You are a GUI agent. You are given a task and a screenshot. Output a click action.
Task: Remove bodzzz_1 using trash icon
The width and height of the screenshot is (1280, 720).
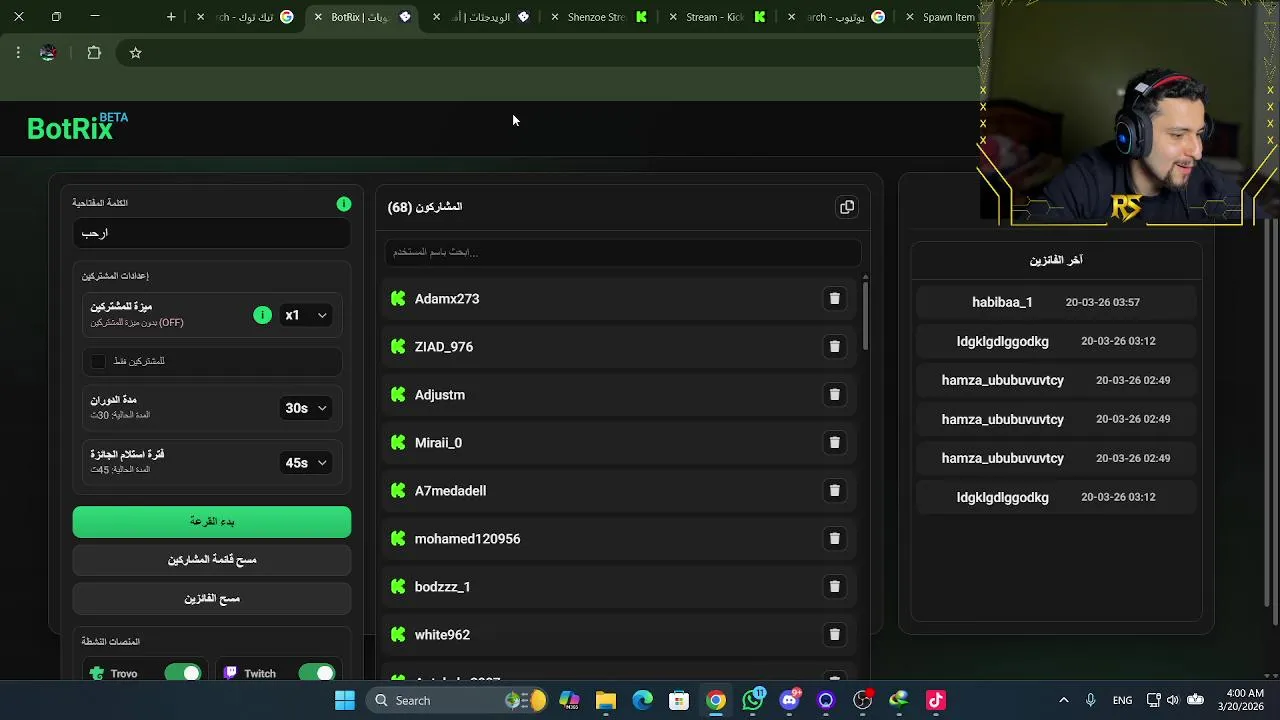tap(834, 586)
